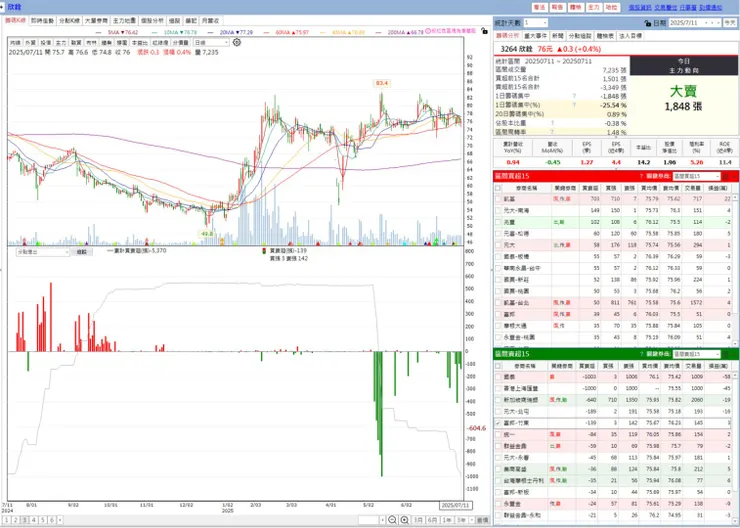
Task: Click the 1年 range button
Action: click(x=446, y=520)
